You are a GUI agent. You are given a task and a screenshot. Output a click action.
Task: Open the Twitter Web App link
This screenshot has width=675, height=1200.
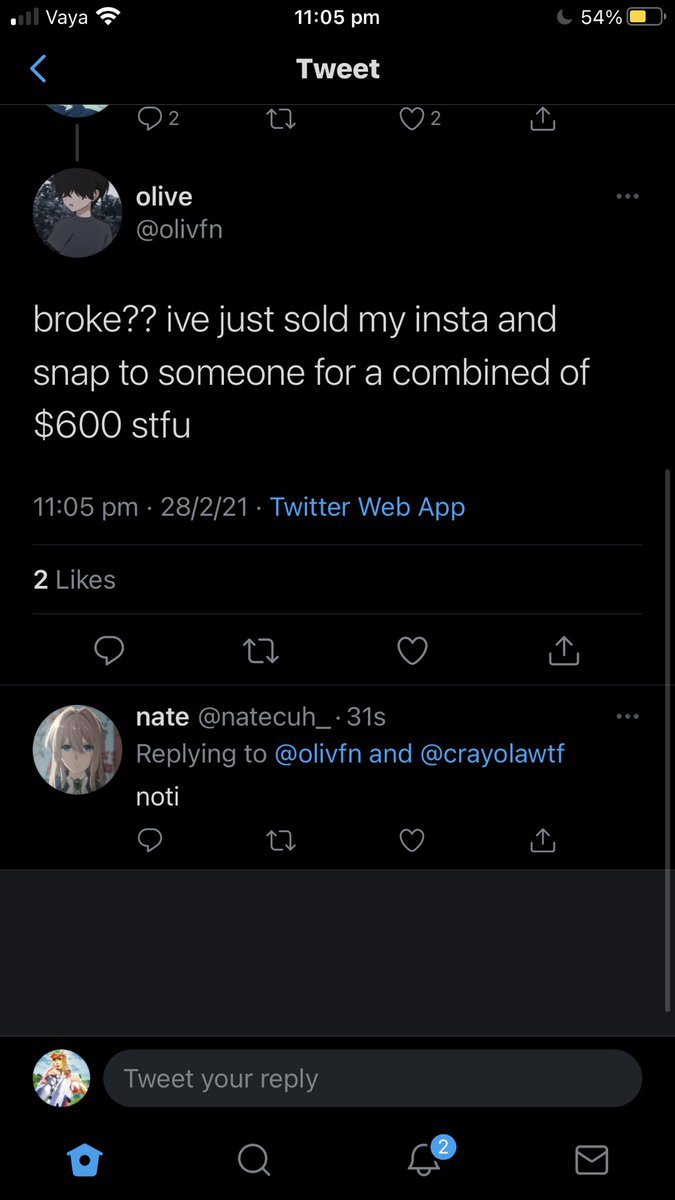[367, 507]
